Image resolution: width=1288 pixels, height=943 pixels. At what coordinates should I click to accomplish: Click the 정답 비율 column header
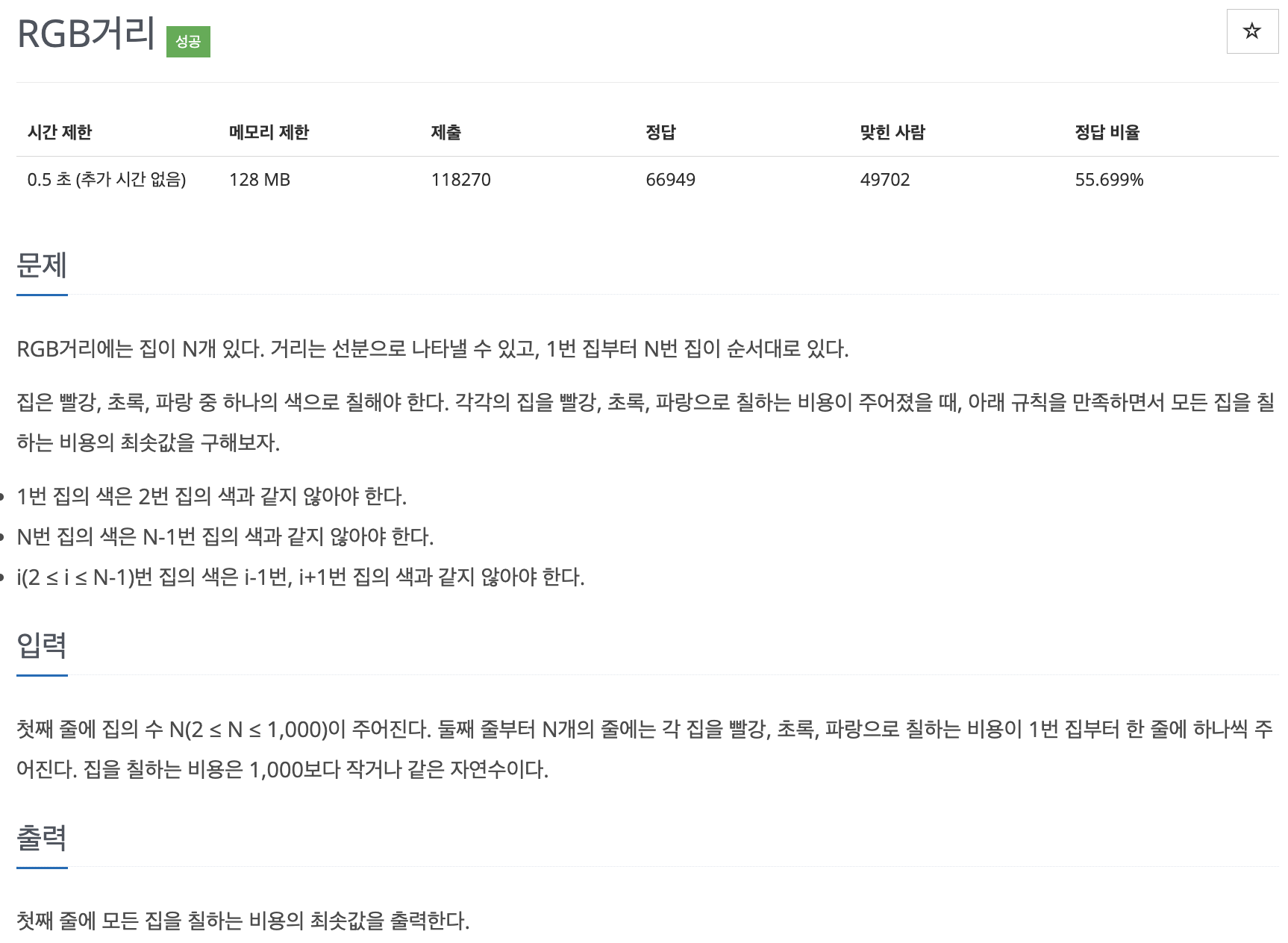1107,133
